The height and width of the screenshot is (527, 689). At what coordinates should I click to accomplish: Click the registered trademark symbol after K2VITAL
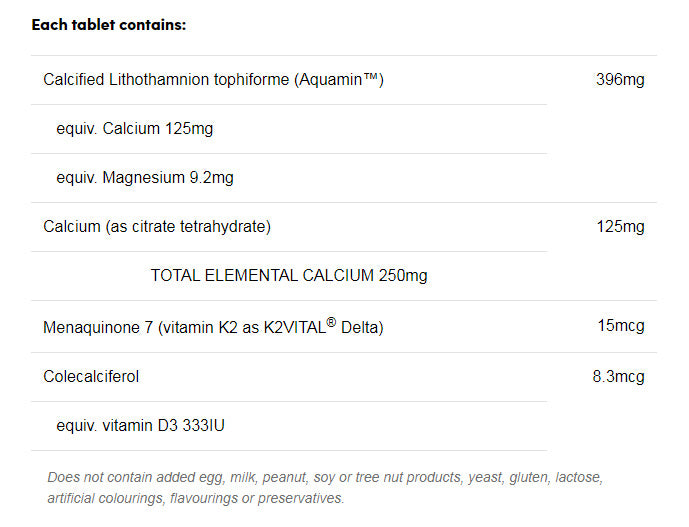pos(330,322)
